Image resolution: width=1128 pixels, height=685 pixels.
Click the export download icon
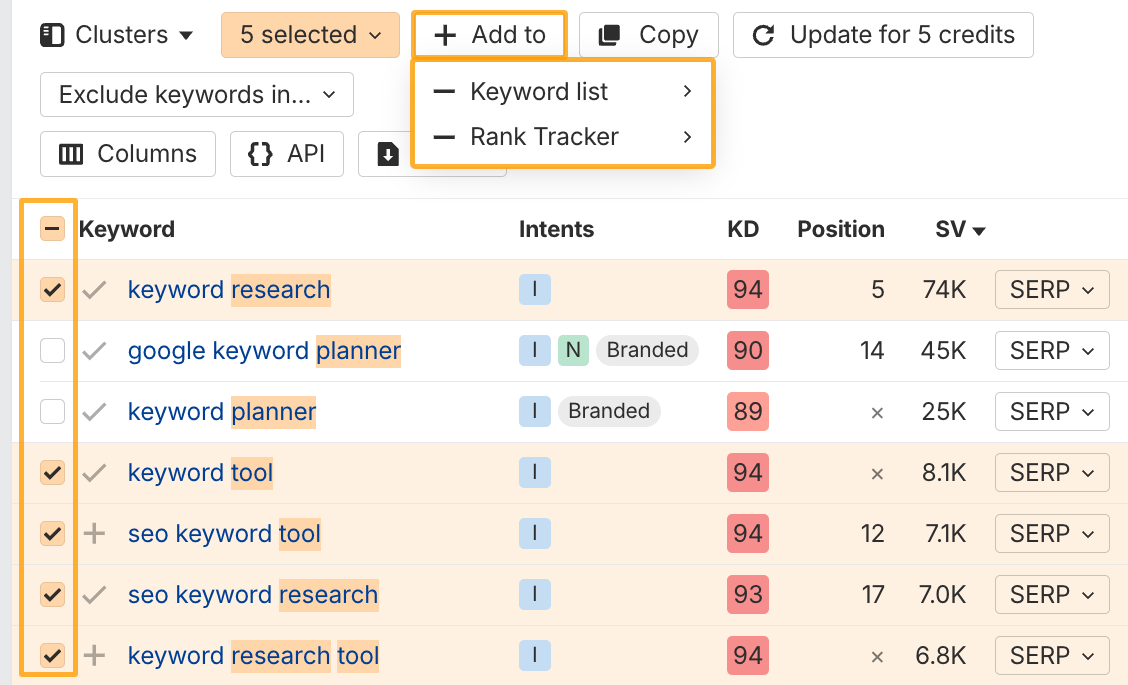(389, 156)
